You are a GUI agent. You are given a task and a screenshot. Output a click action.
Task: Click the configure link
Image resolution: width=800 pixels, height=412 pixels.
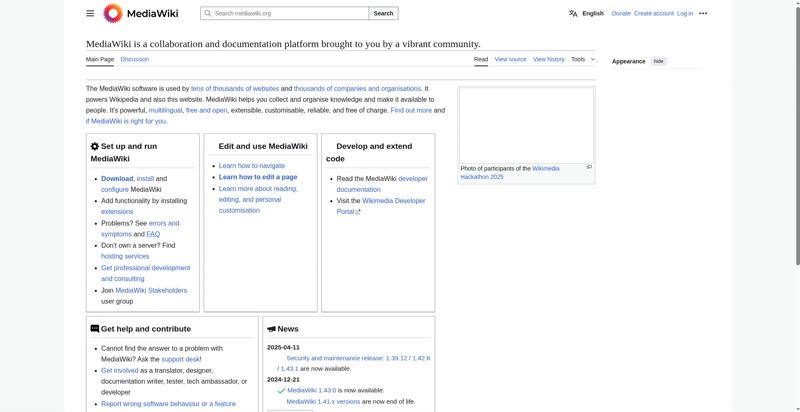pyautogui.click(x=115, y=190)
